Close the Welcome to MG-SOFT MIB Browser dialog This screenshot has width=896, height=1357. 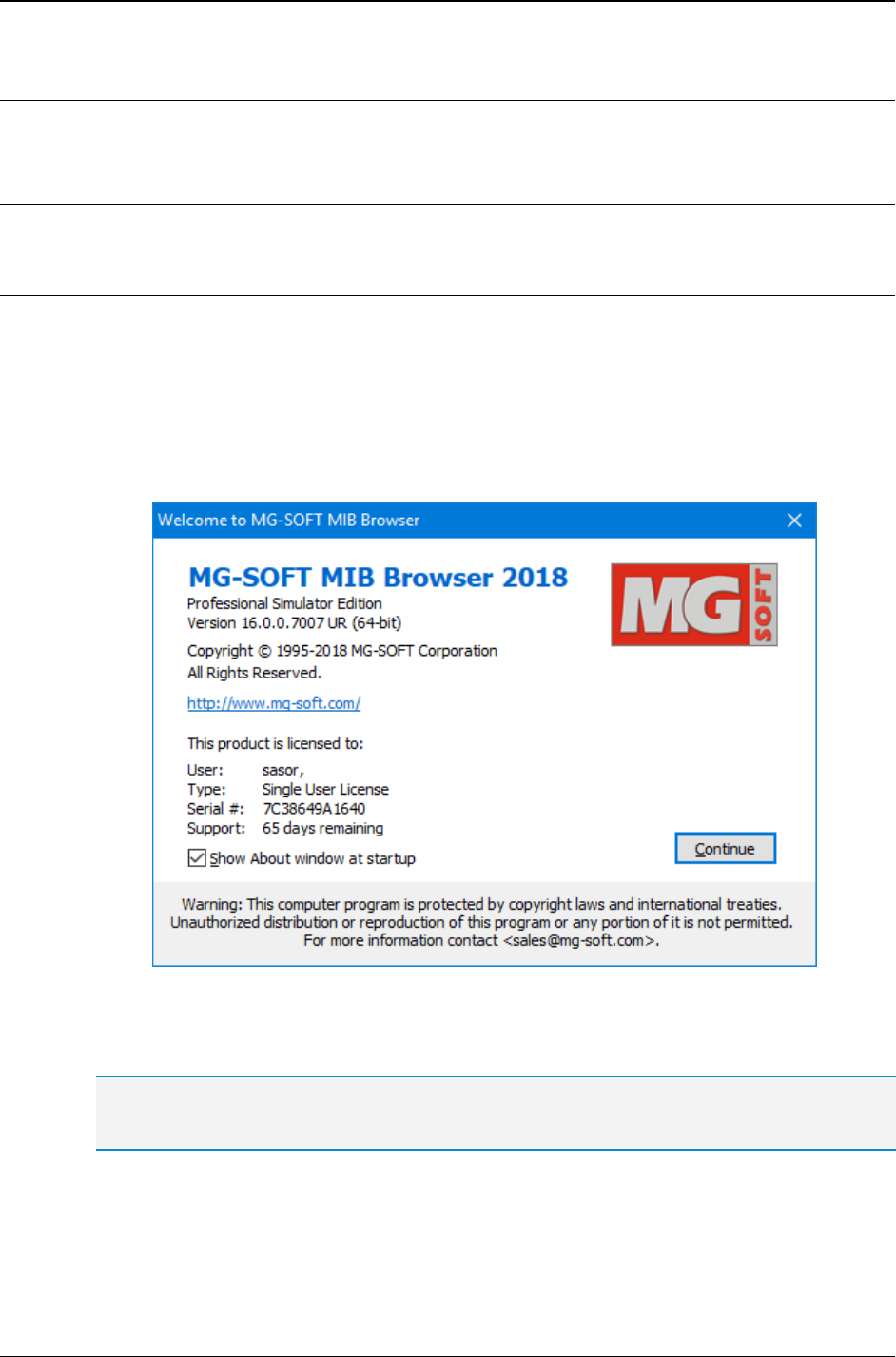click(795, 521)
